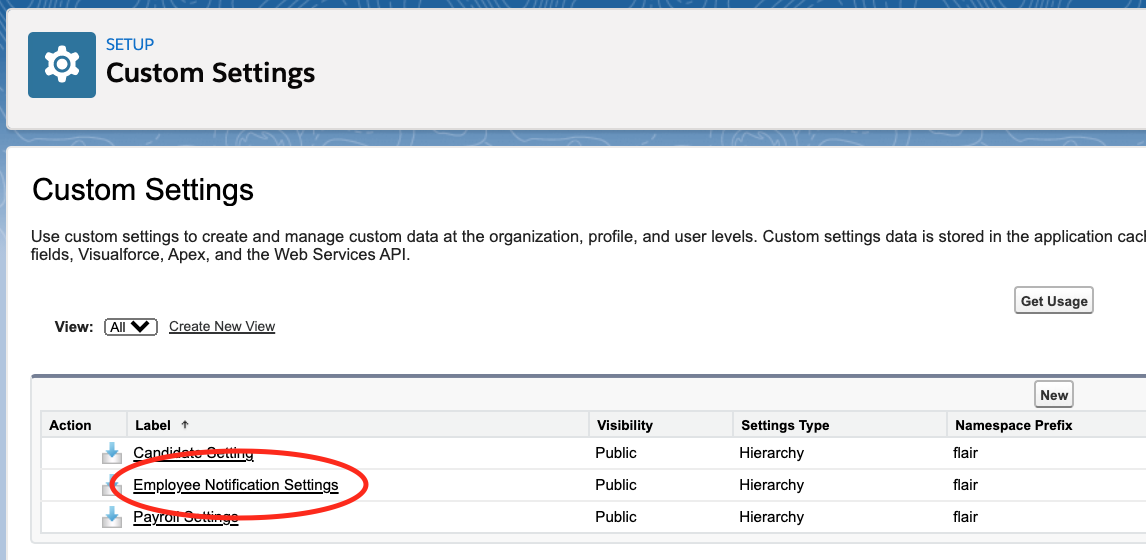
Task: Click the Namespace Prefix column header
Action: pyautogui.click(x=1014, y=425)
